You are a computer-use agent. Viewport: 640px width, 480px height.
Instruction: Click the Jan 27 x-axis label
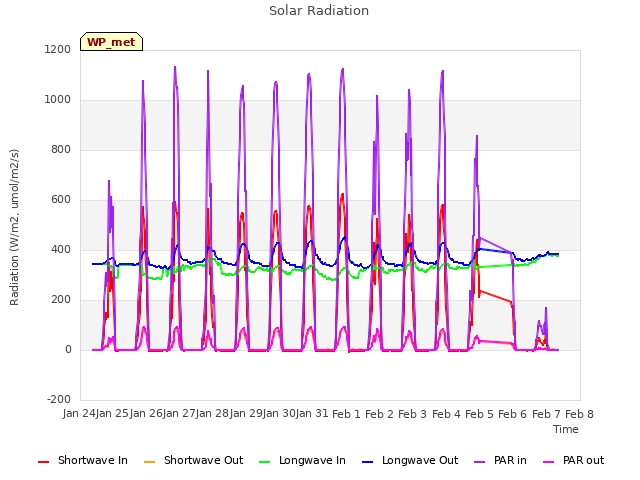179,414
